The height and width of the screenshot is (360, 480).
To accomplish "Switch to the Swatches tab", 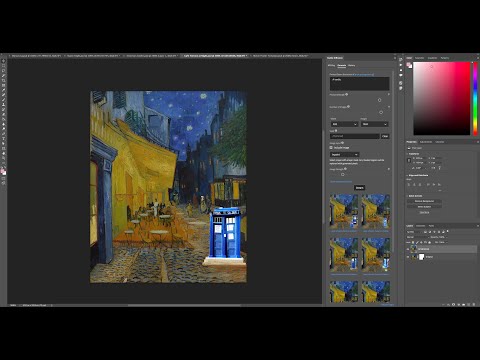I will [420, 58].
